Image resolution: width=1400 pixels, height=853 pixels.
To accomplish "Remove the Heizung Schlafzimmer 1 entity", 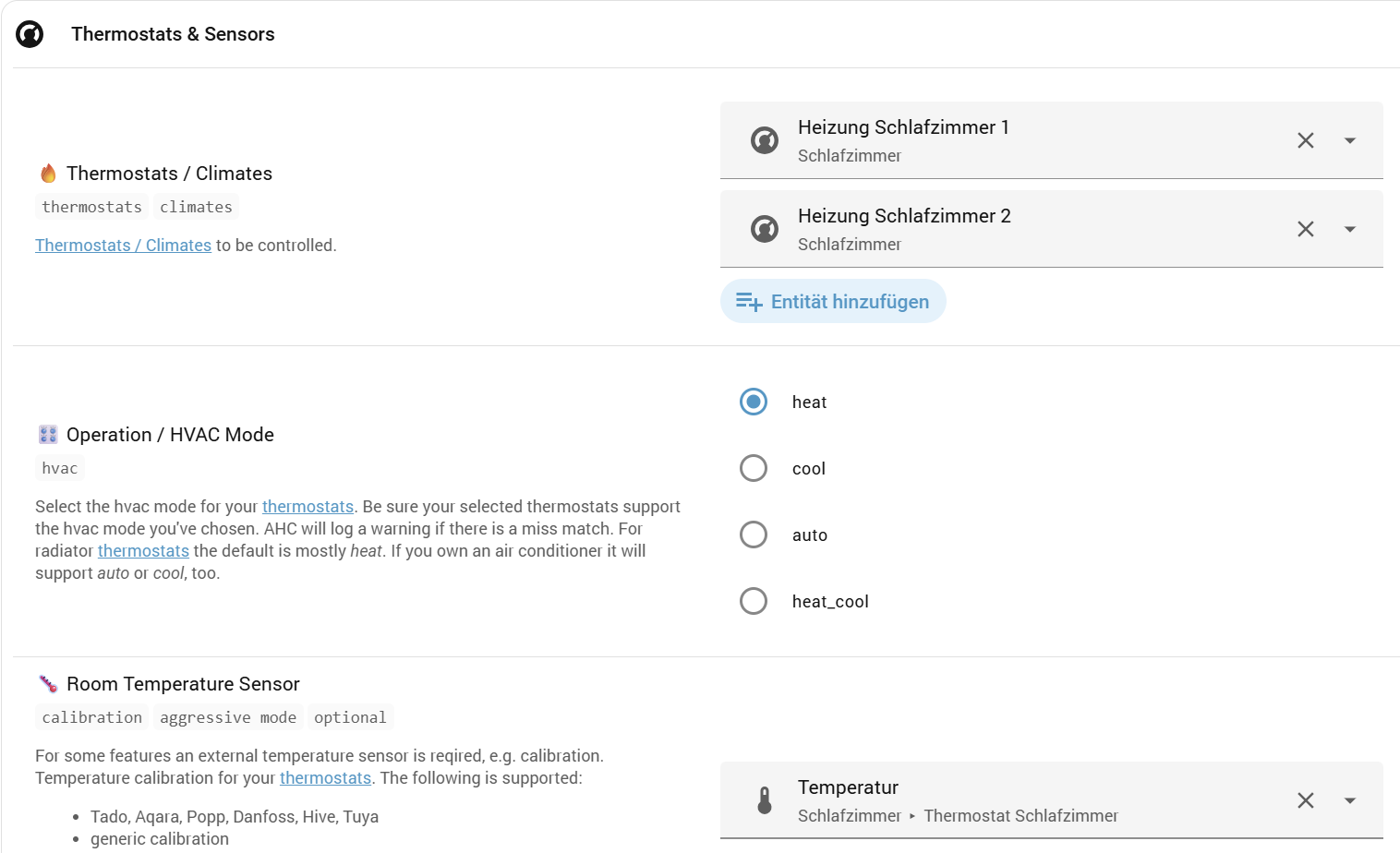I will point(1305,140).
